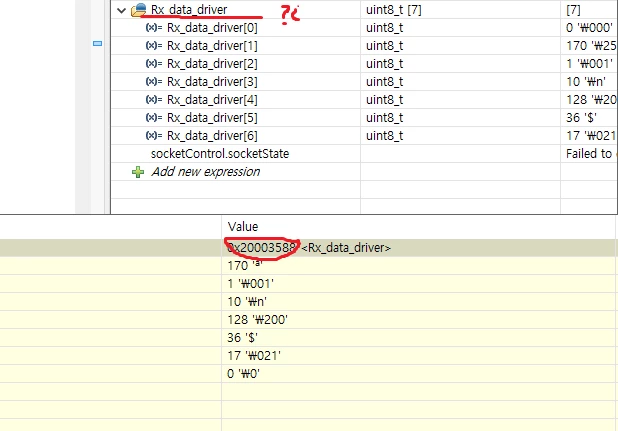This screenshot has width=618, height=431.
Task: Click variable icon beside Rx_data_driver[0]
Action: (154, 28)
